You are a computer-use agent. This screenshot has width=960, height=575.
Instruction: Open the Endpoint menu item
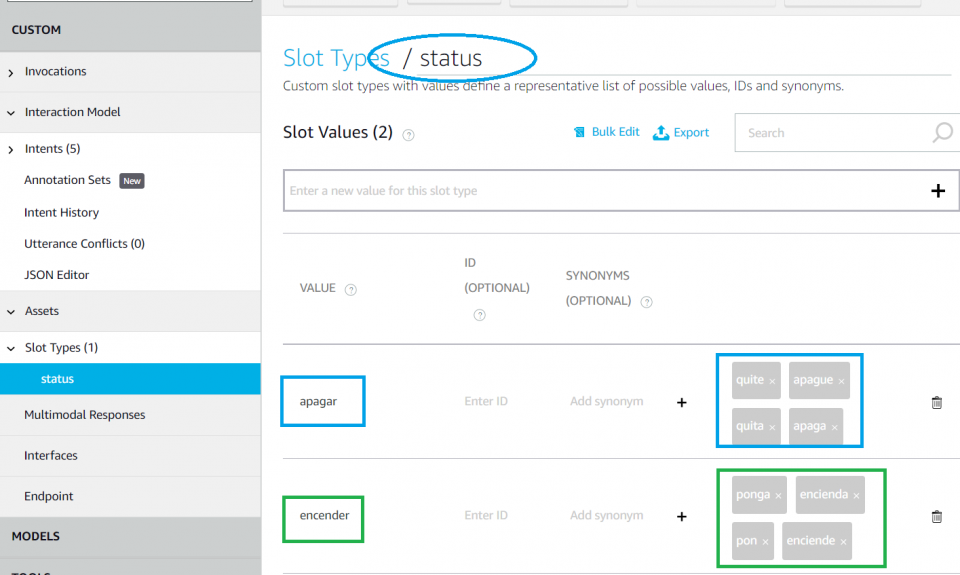(x=49, y=496)
